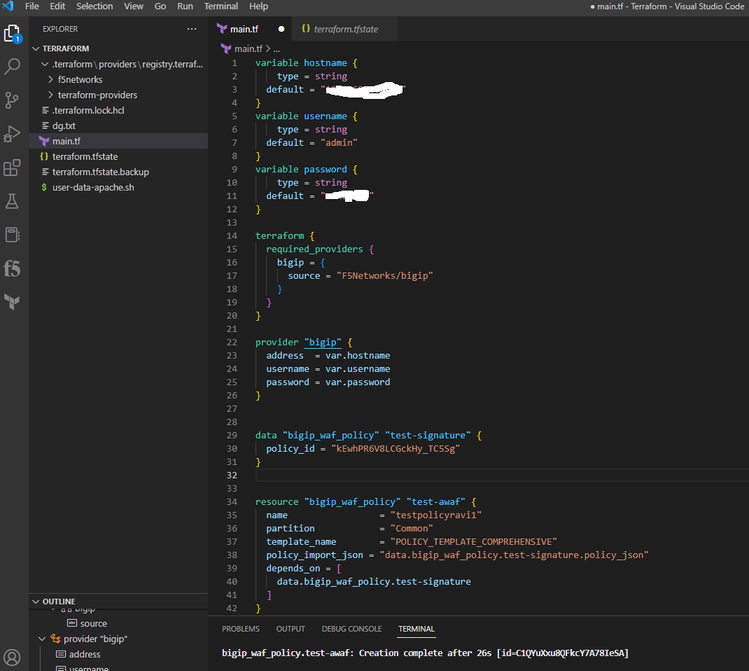
Task: Open the Search view in activity bar
Action: 13,67
